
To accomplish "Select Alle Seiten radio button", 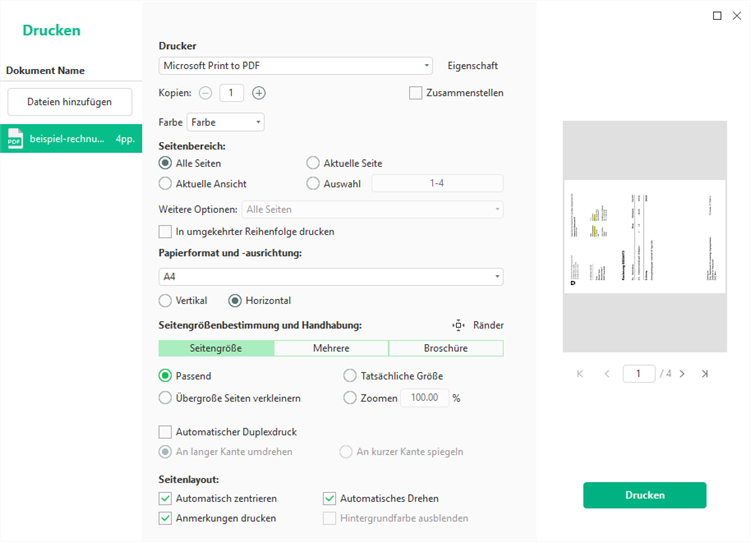I will click(x=165, y=163).
